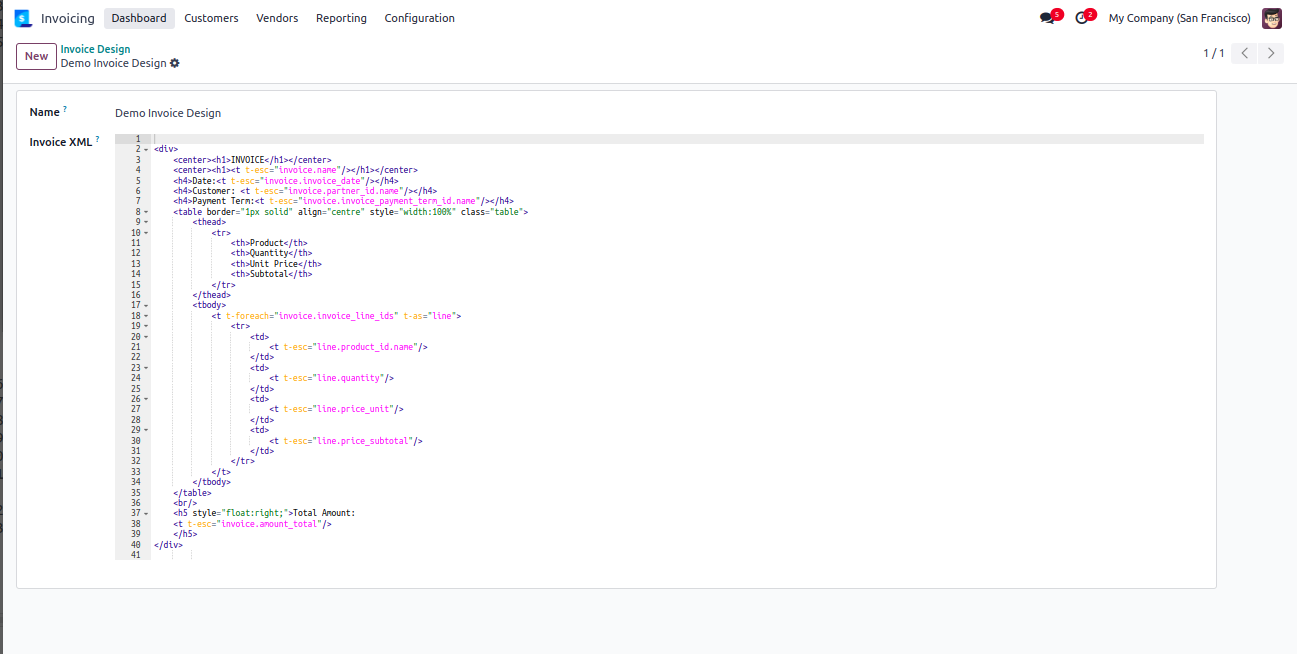Click the line.product_id.name expression
This screenshot has height=654, width=1297.
(366, 347)
